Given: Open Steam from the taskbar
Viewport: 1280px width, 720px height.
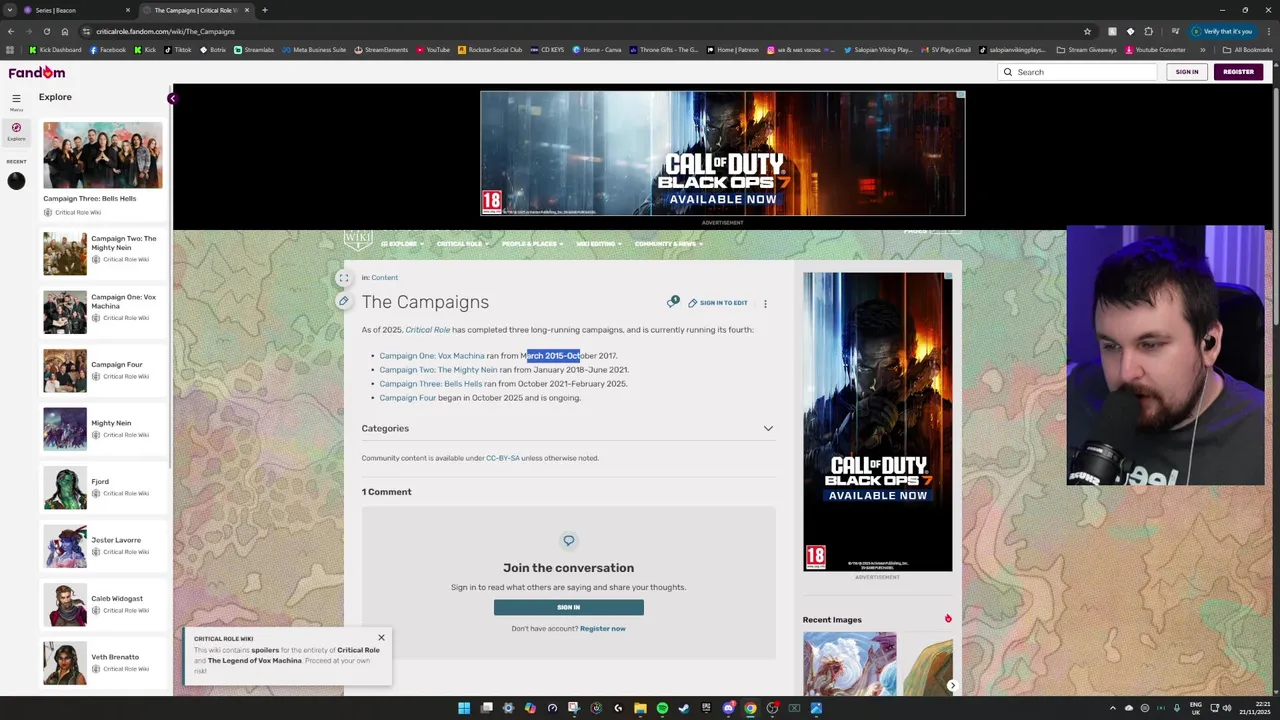Looking at the screenshot, I should pos(684,708).
